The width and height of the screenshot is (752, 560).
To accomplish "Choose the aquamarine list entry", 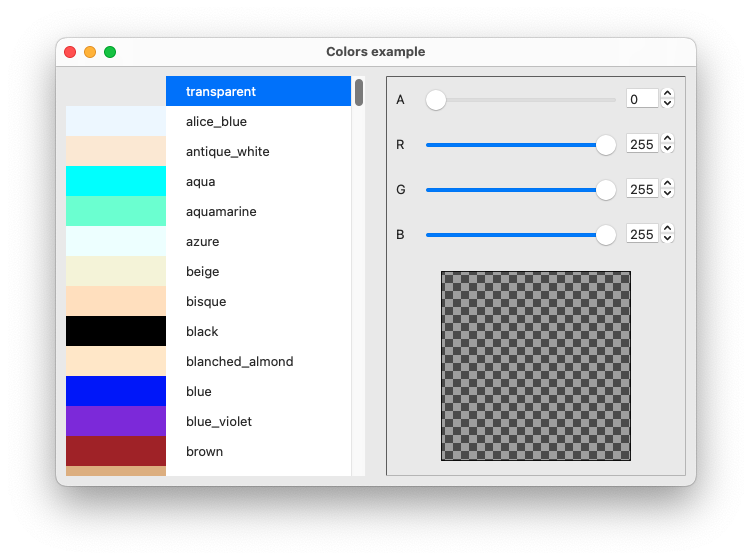I will pos(258,211).
